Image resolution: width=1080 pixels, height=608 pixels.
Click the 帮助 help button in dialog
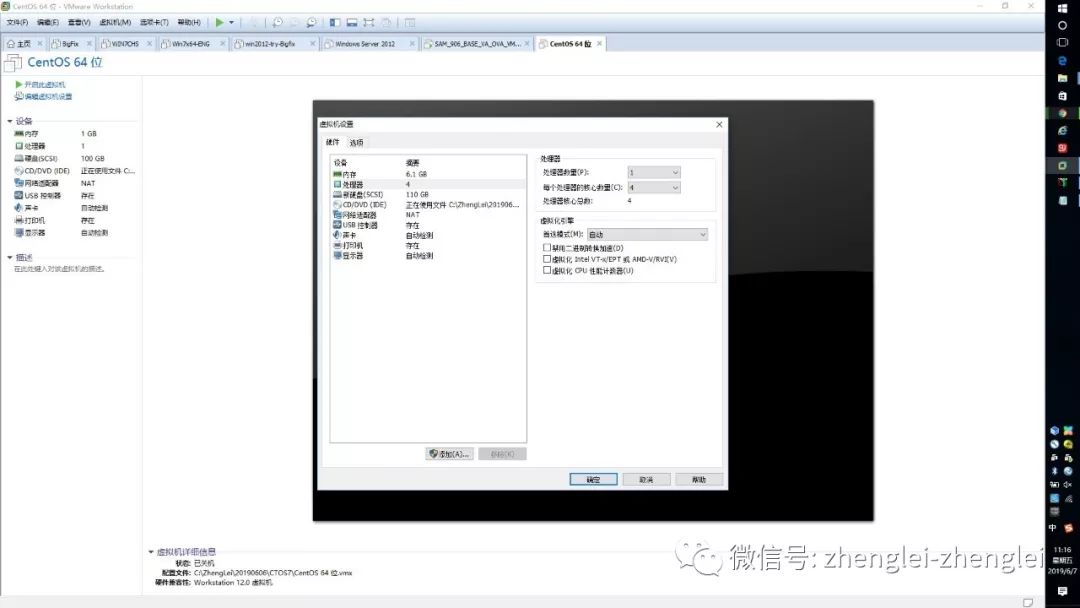point(698,479)
